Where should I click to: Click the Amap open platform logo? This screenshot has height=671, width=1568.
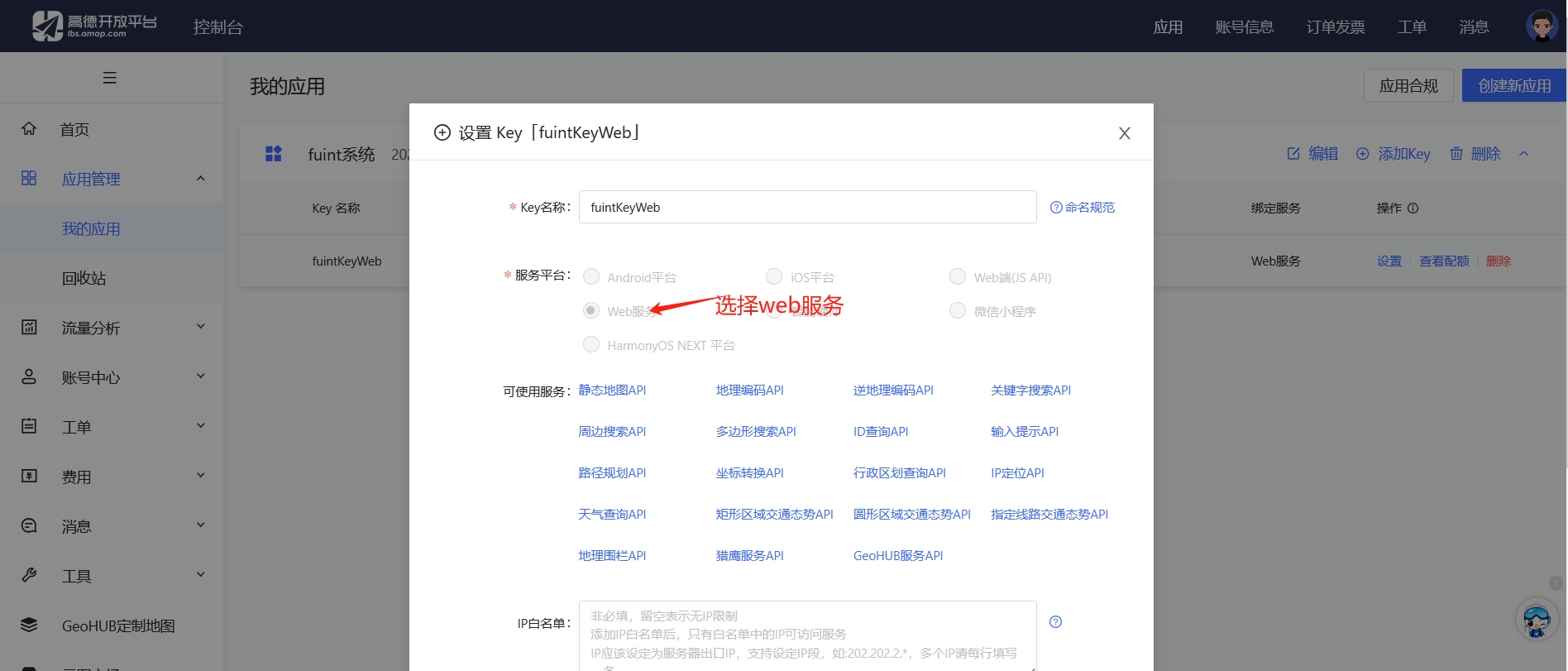tap(94, 26)
